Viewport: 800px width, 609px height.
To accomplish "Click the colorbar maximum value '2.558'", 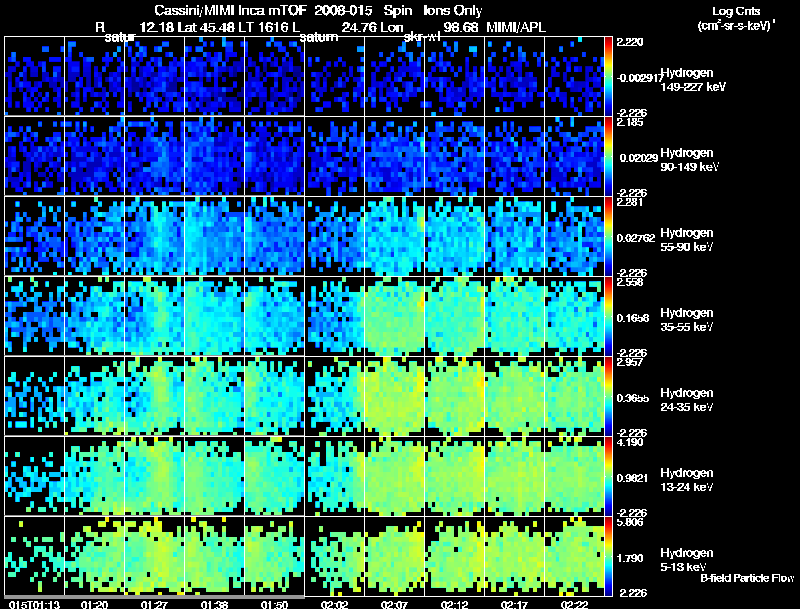I will click(630, 282).
